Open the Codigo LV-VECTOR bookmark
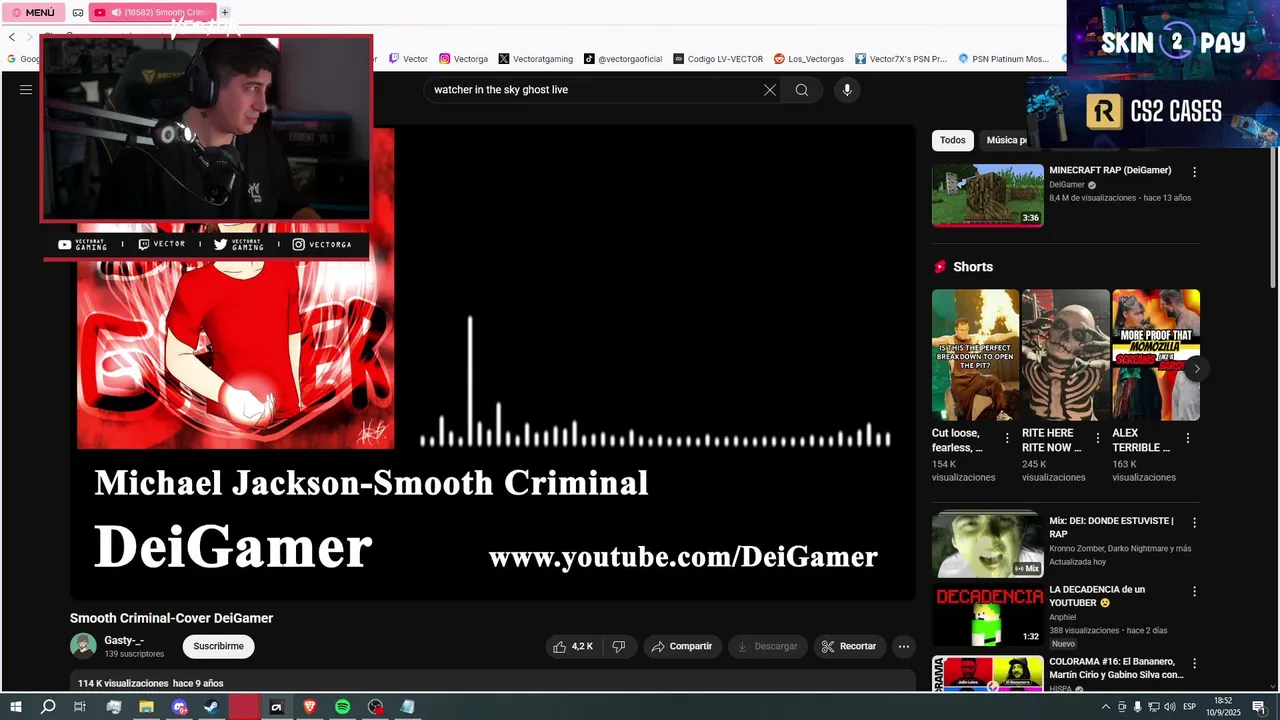 click(x=718, y=59)
